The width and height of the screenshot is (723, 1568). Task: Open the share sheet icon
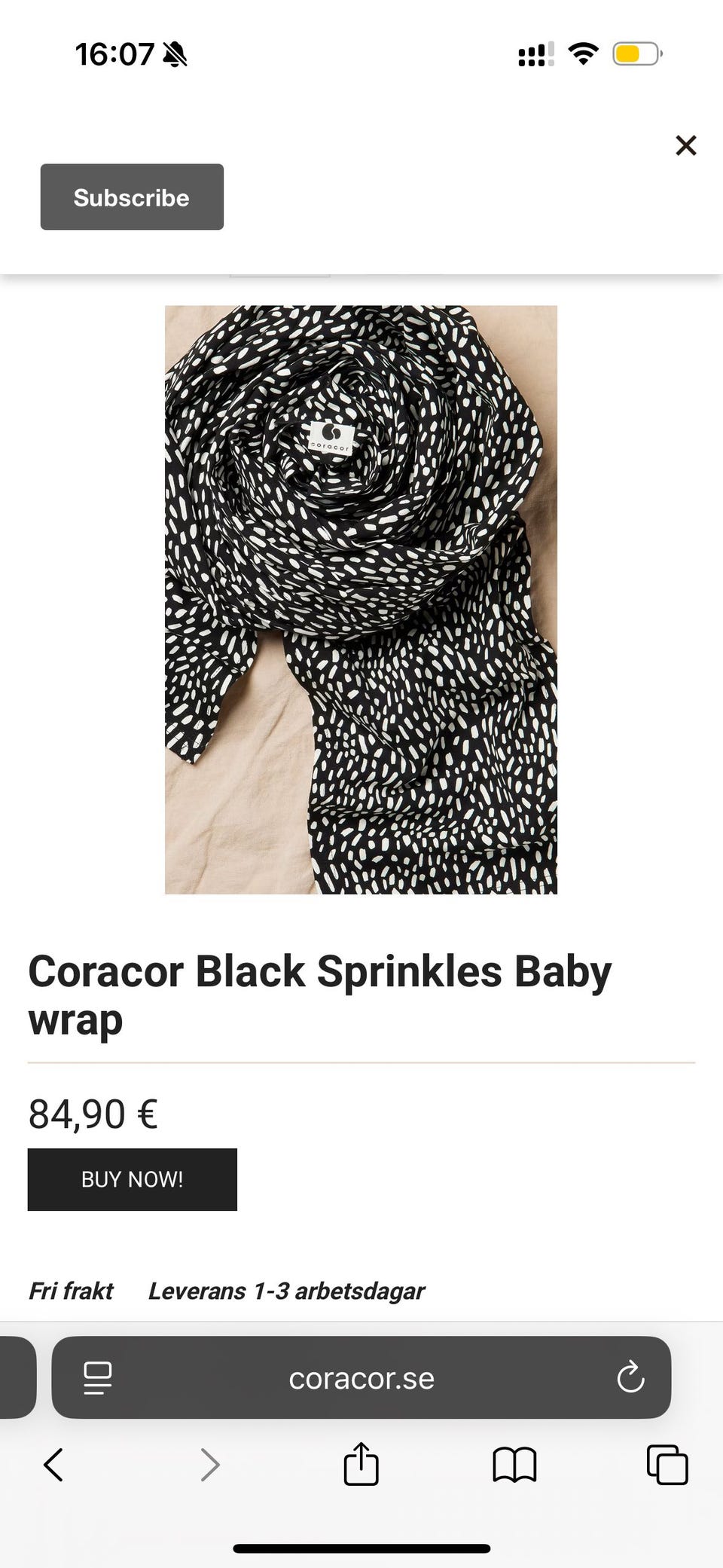click(x=361, y=1463)
